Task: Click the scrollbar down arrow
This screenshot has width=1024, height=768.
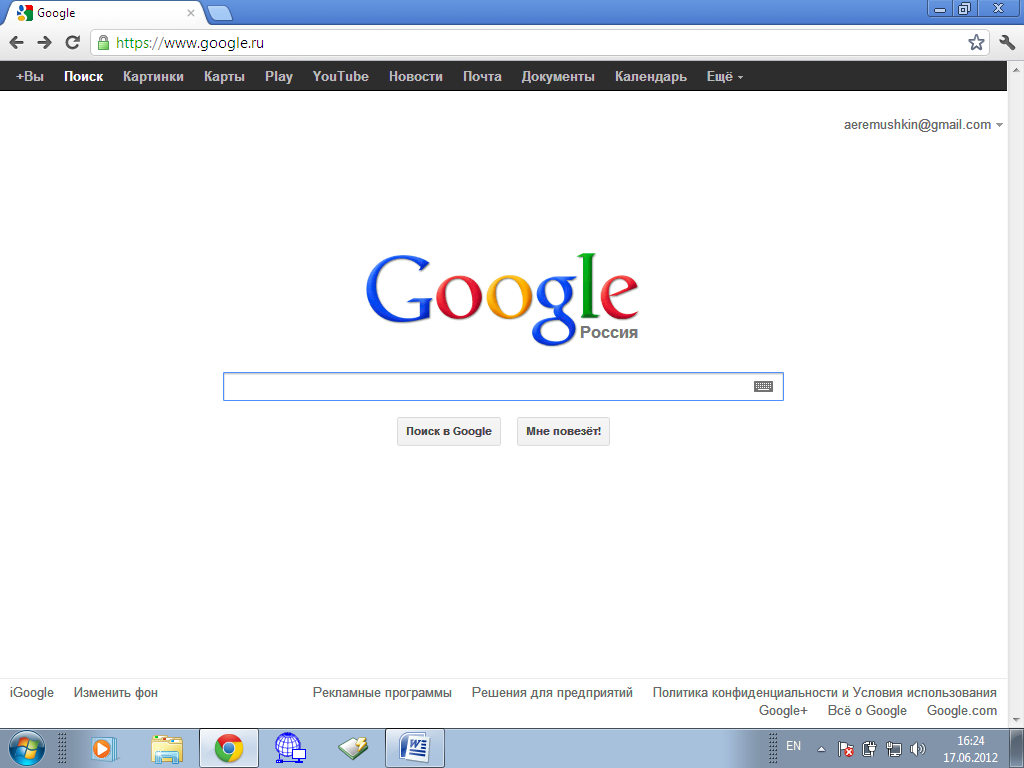Action: tap(1016, 720)
